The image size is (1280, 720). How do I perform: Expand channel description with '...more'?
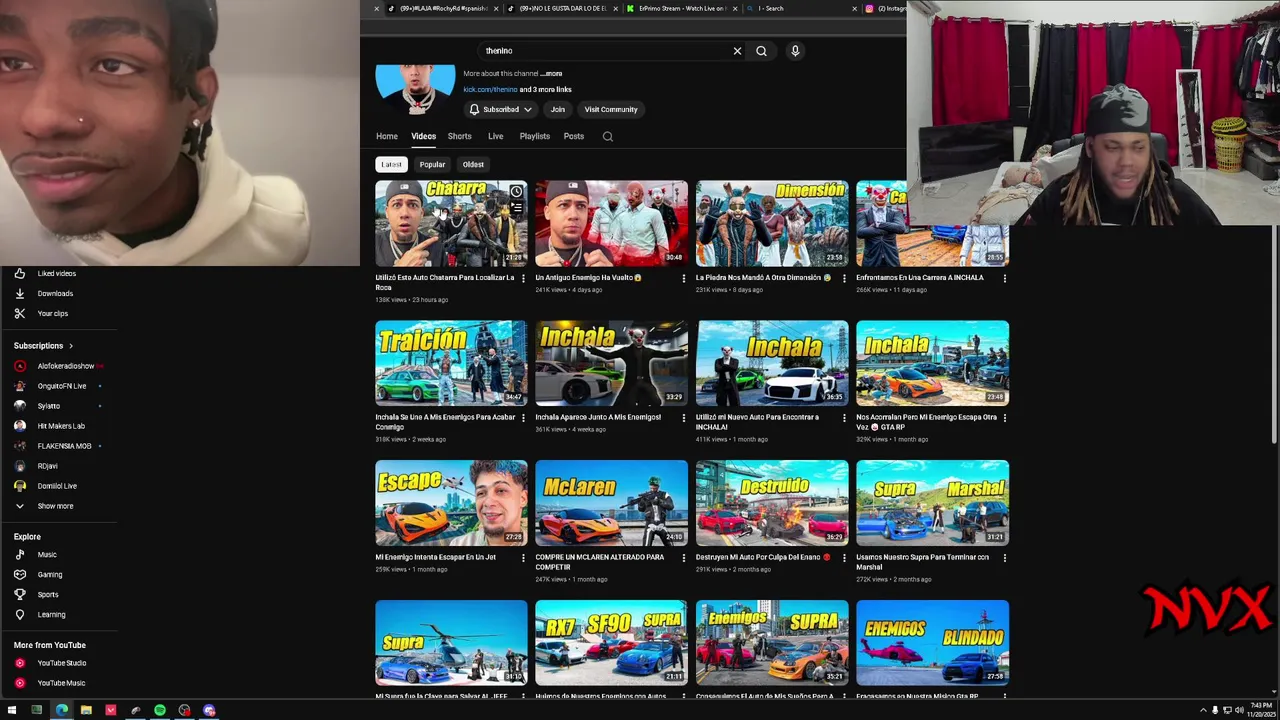[551, 73]
